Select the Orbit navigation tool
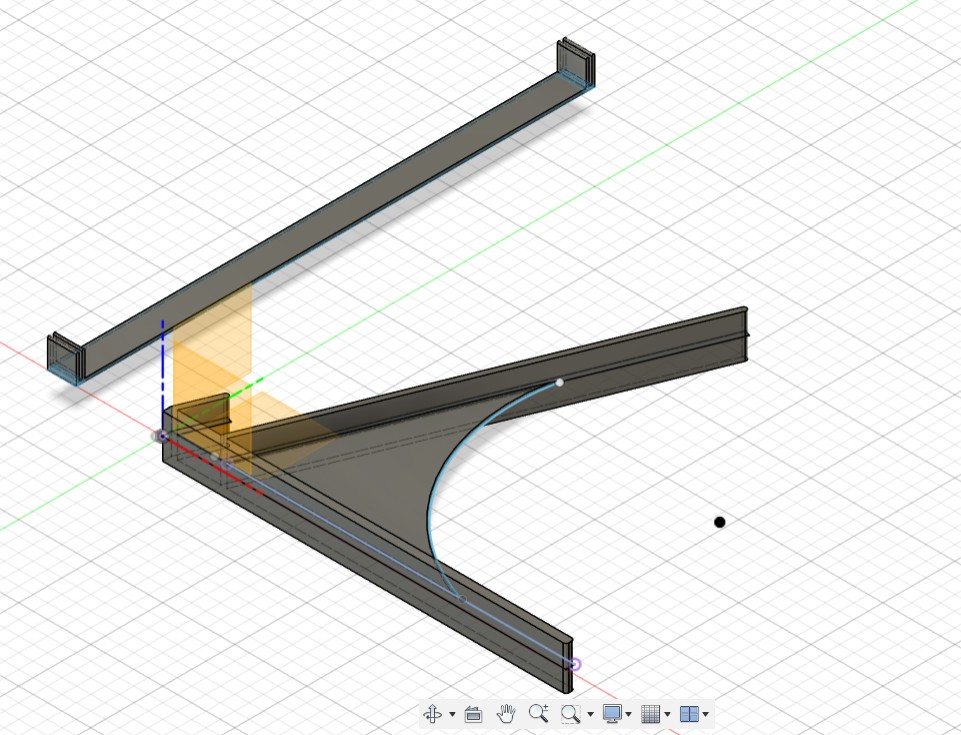961x735 pixels. pos(433,714)
